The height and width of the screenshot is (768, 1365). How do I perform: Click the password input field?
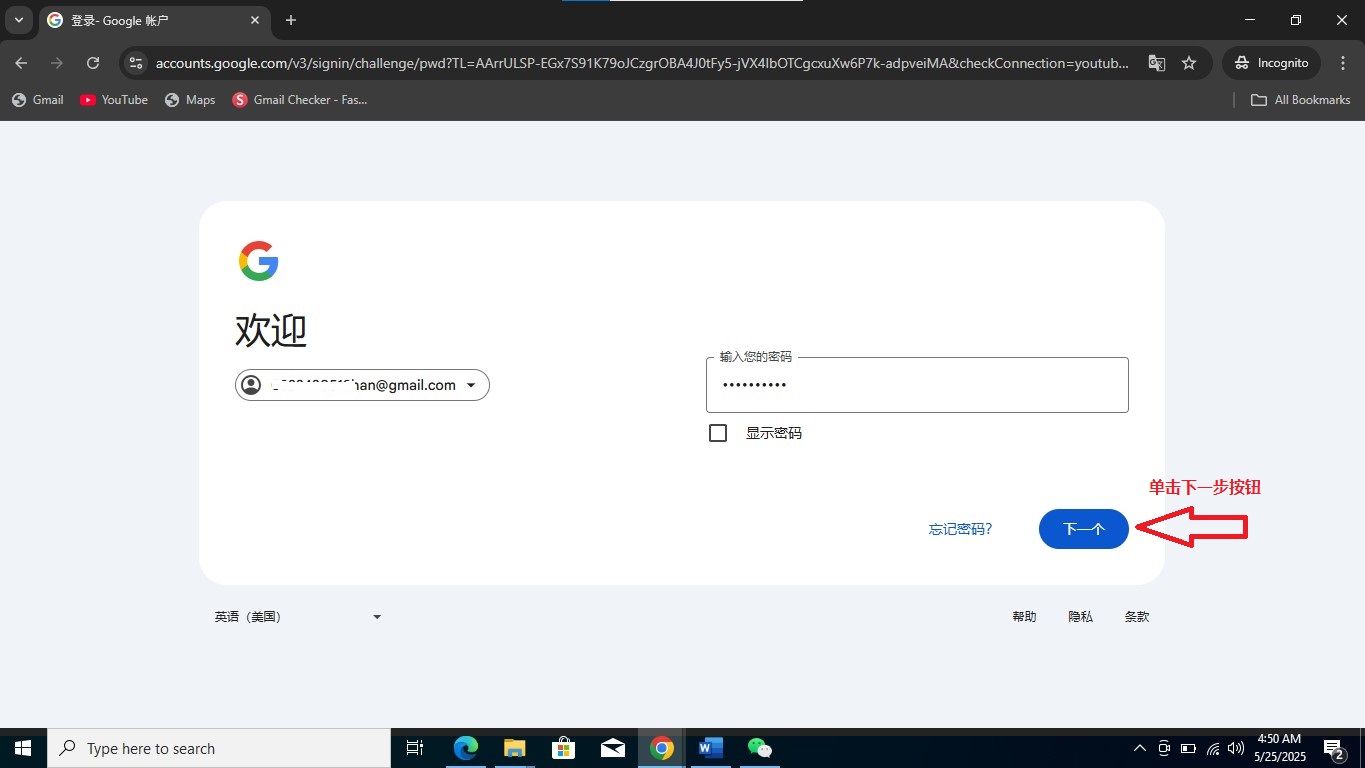click(x=916, y=385)
